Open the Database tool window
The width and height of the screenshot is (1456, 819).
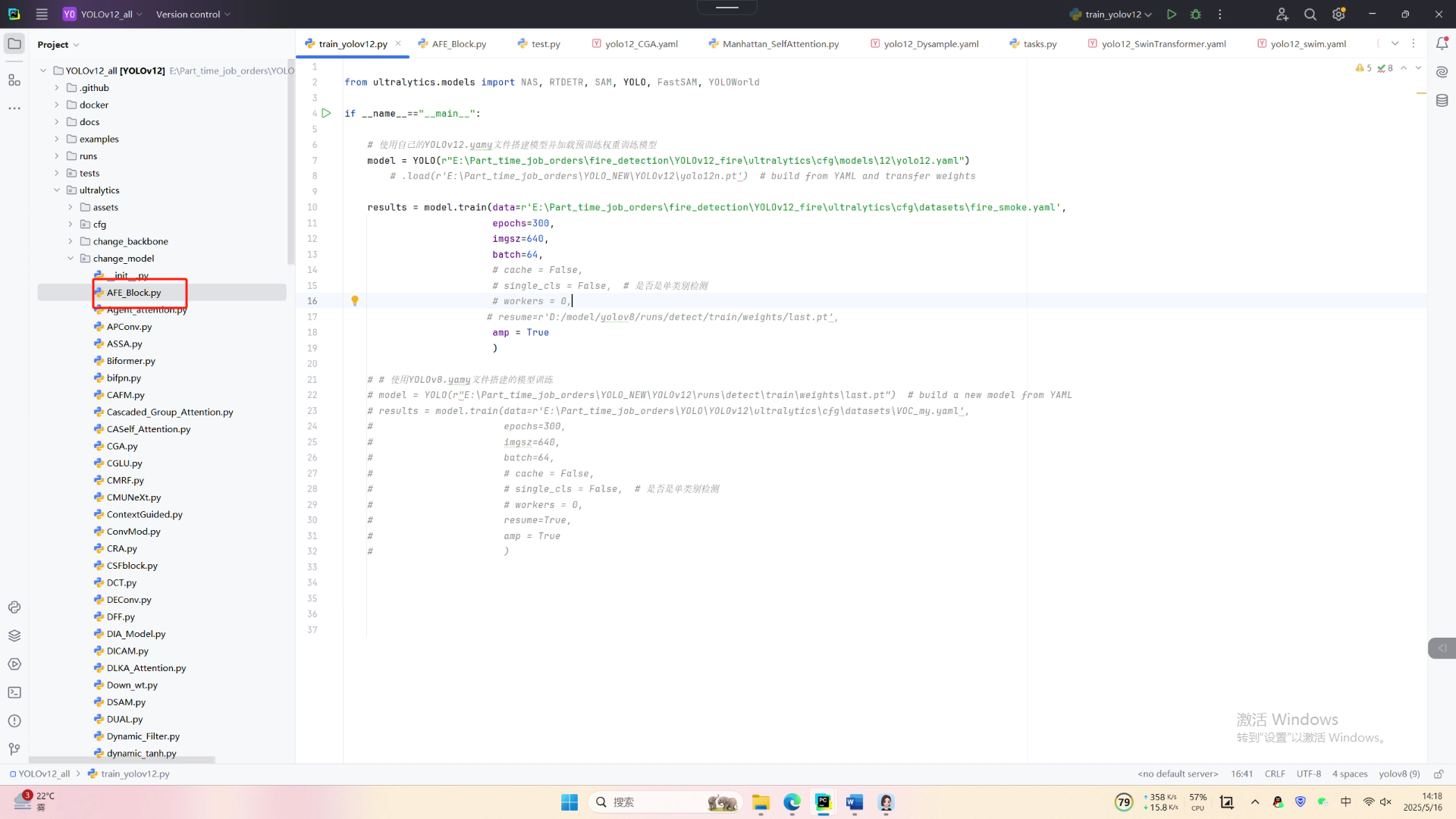1442,101
